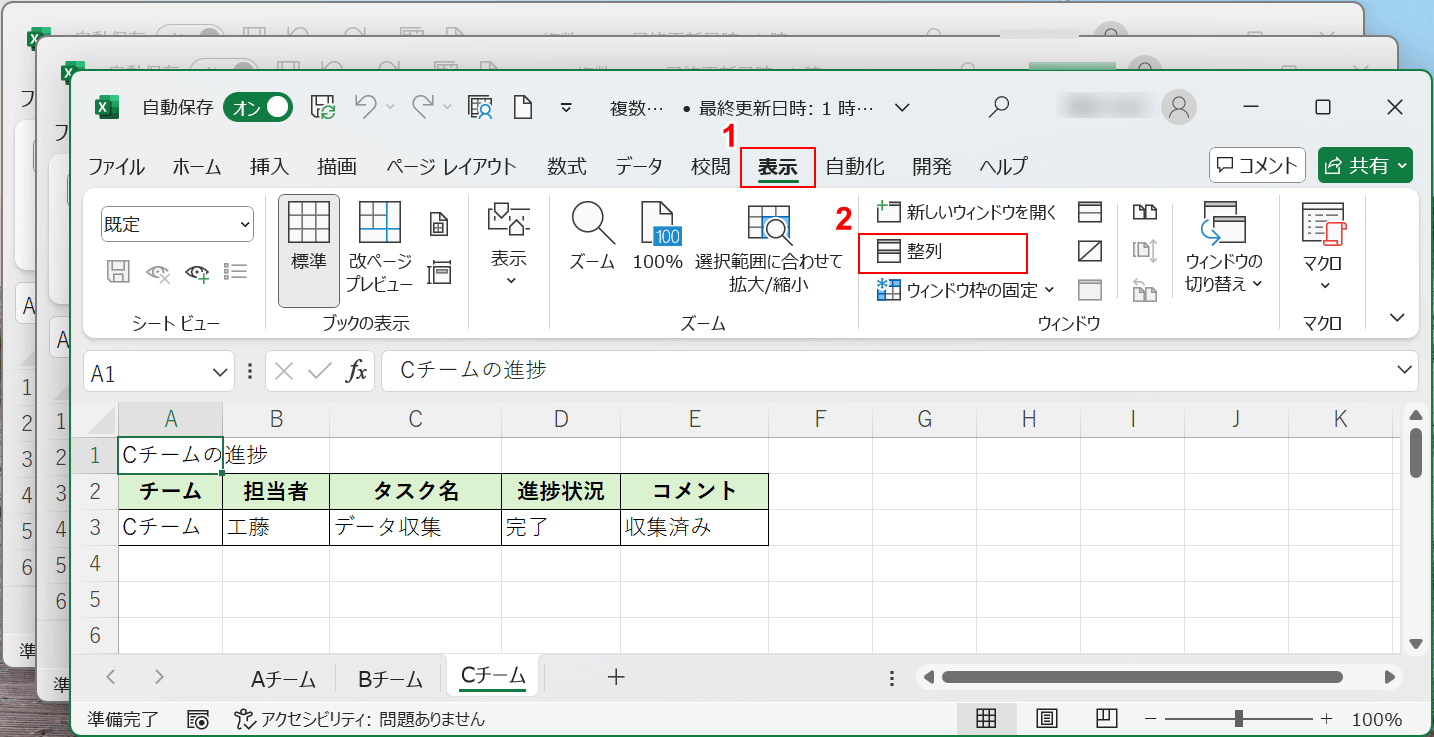1434x737 pixels.
Task: Switch to the データ tab
Action: tap(638, 167)
